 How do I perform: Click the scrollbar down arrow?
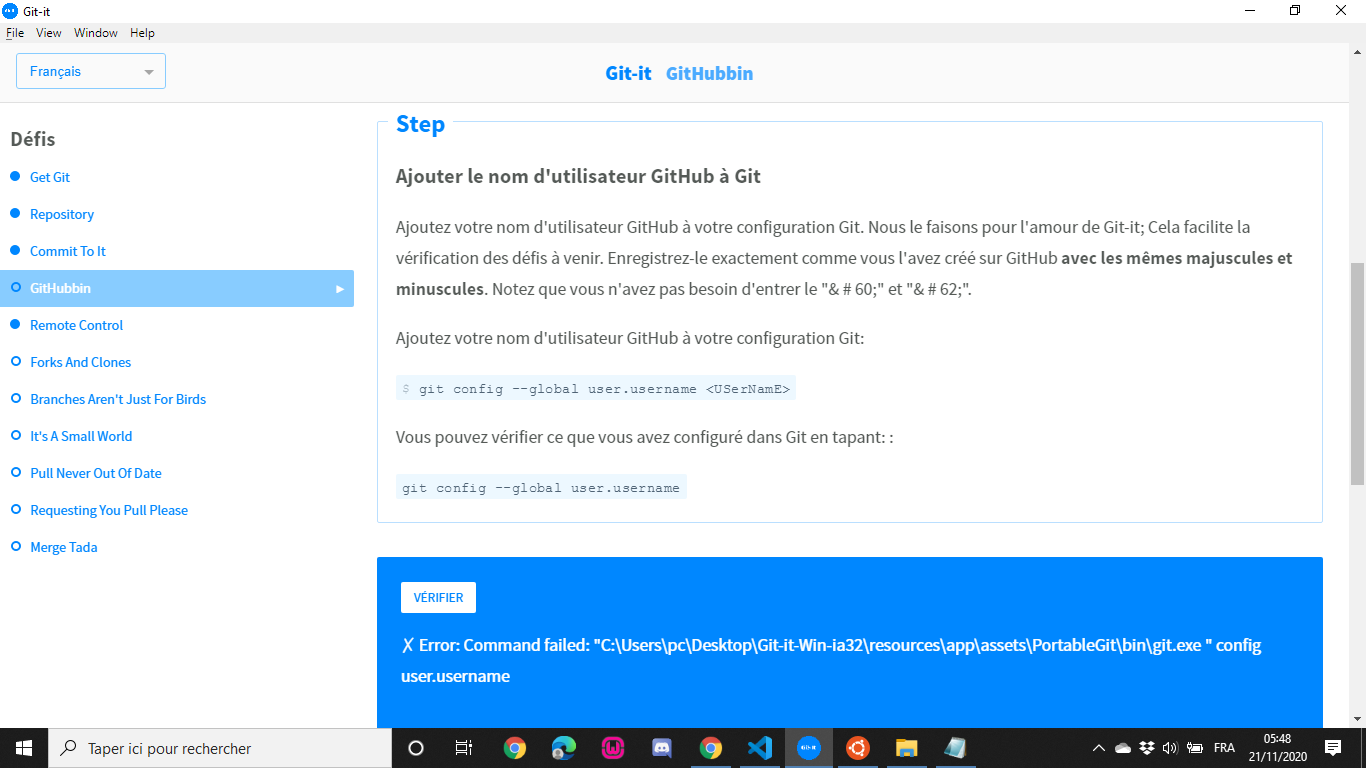1357,718
